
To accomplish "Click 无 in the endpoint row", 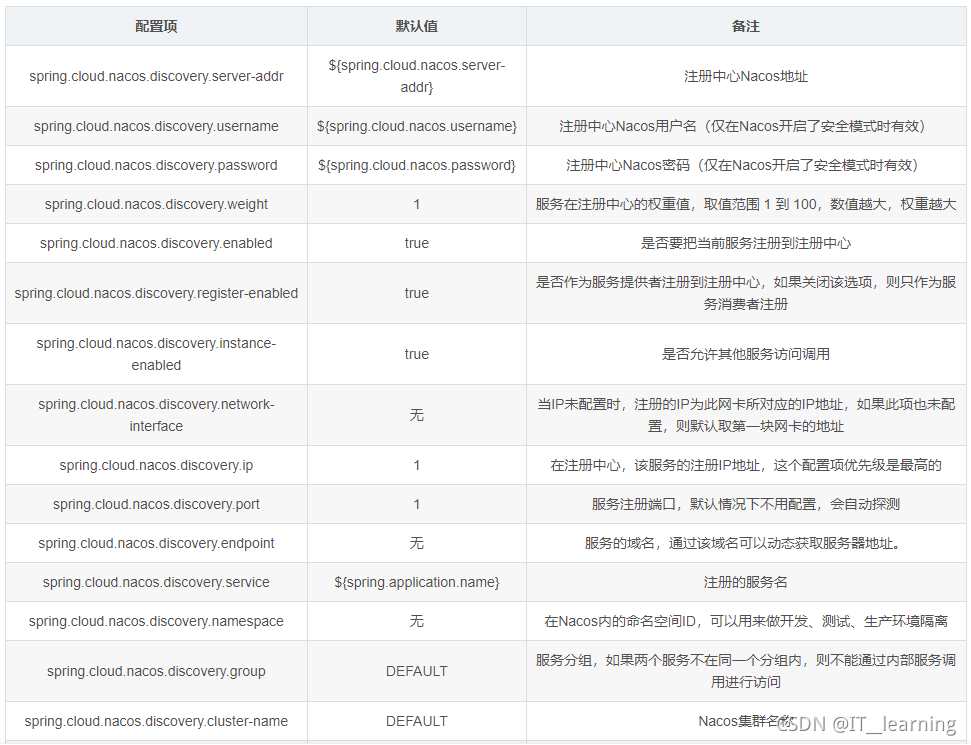I will click(417, 543).
